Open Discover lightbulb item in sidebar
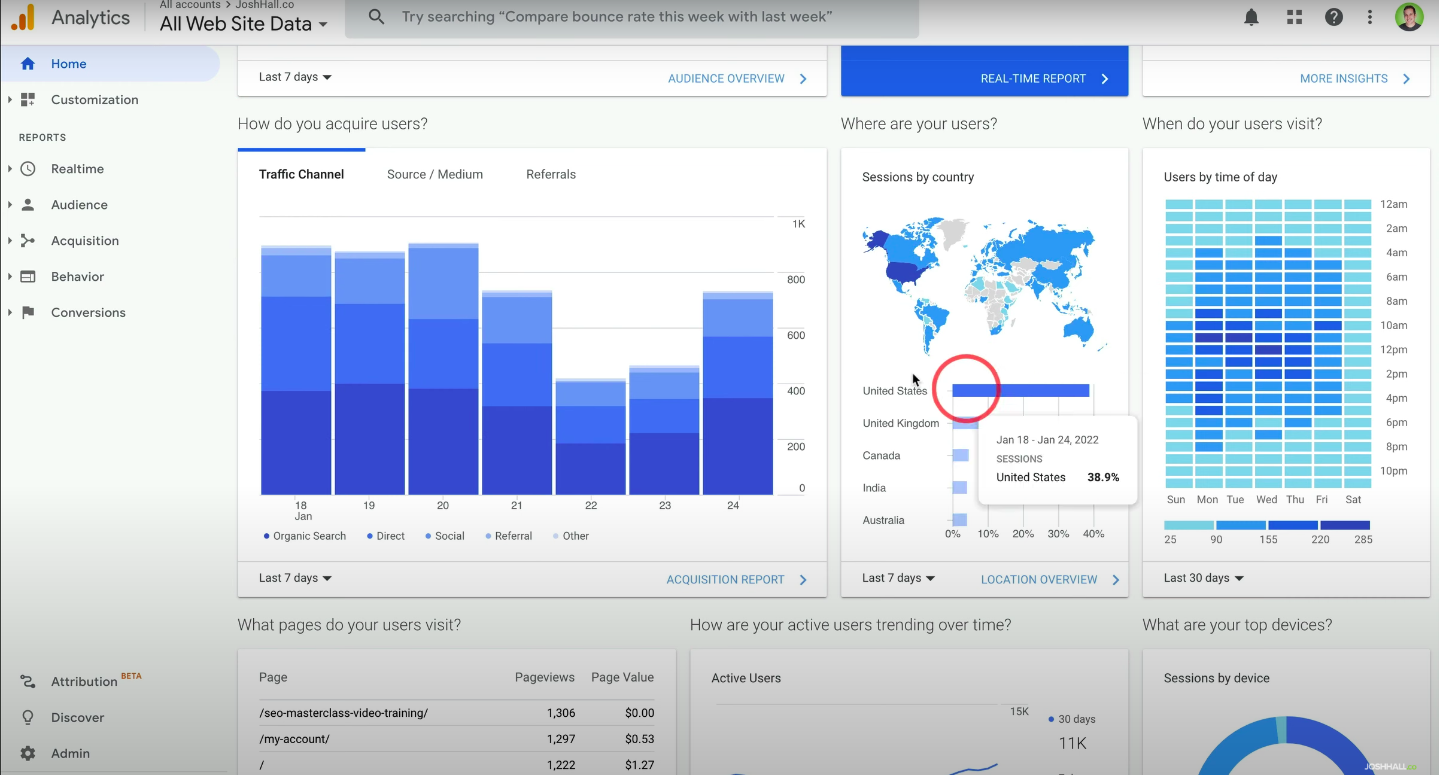Image resolution: width=1439 pixels, height=775 pixels. click(x=77, y=717)
